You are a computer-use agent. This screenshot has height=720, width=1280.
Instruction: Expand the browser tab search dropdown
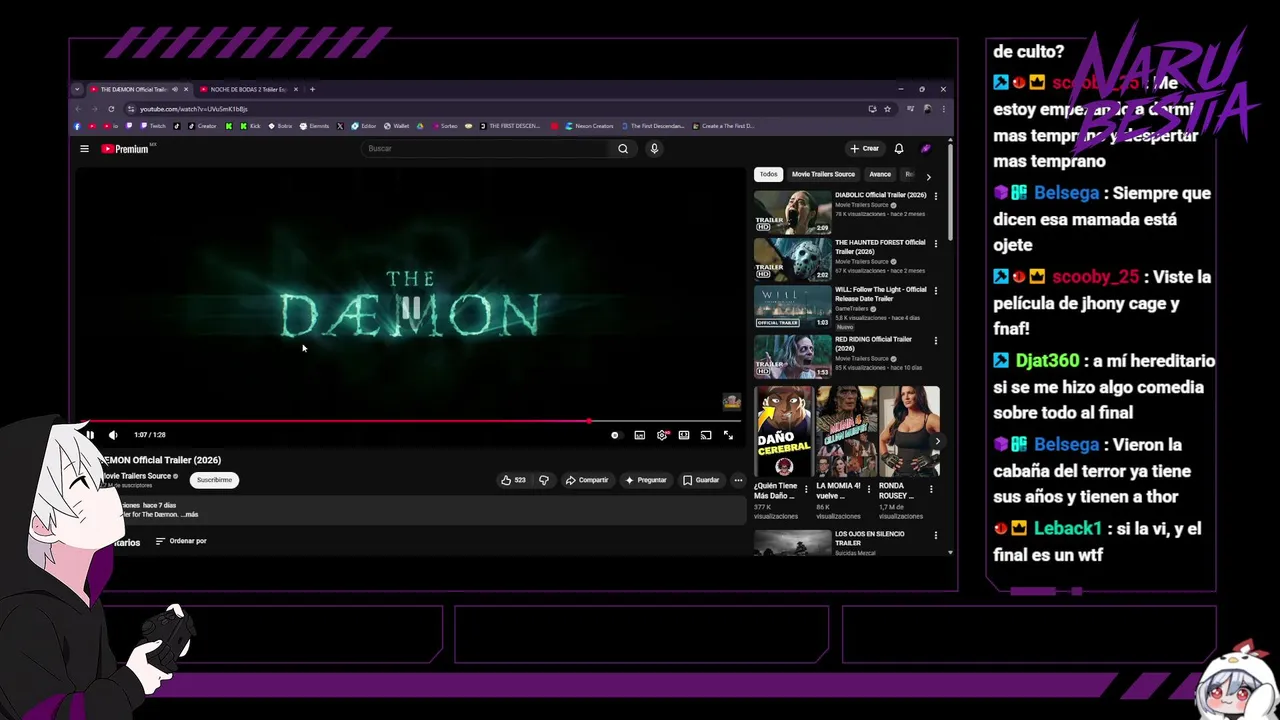pos(77,89)
